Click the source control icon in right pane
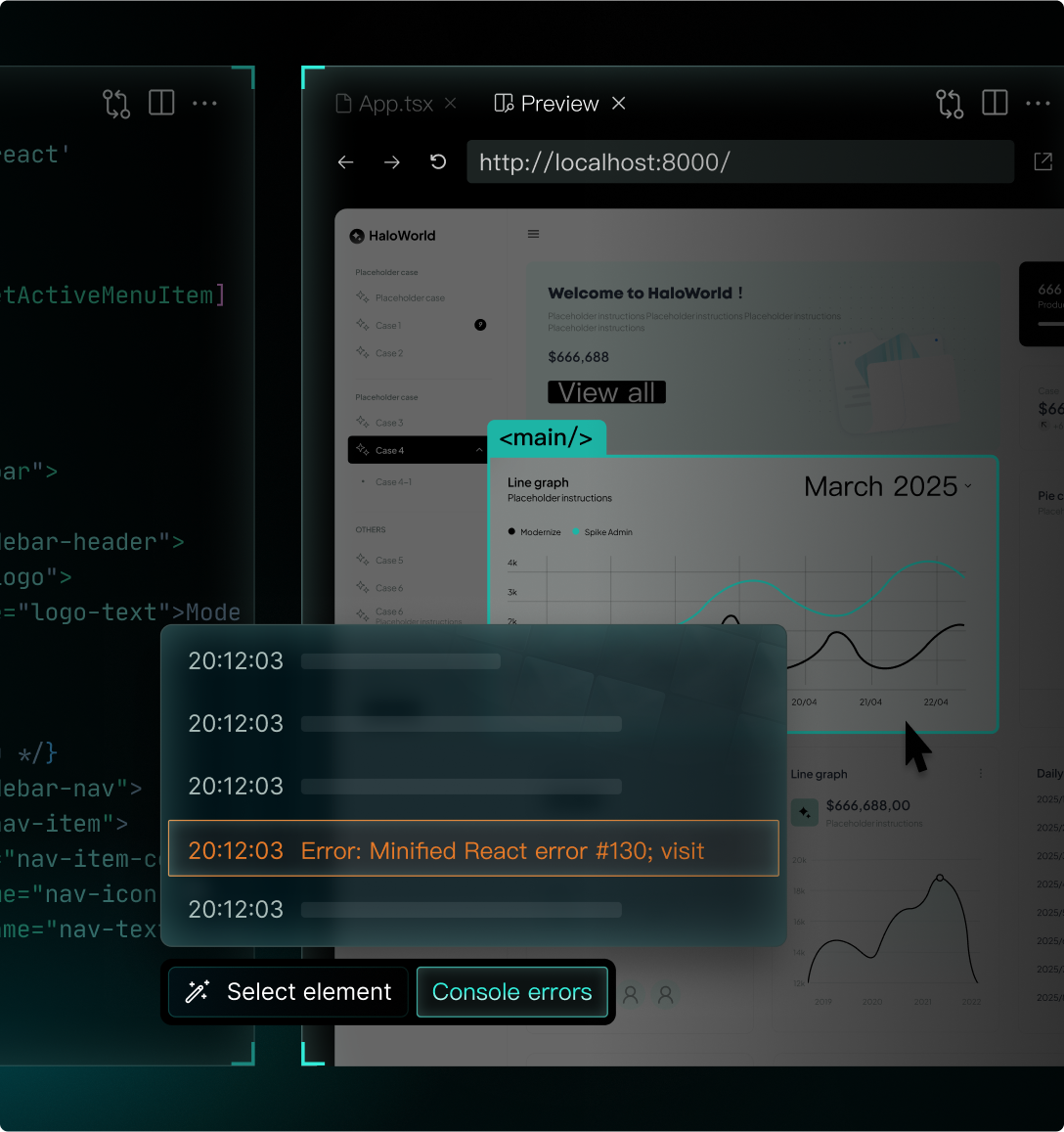 pyautogui.click(x=949, y=104)
